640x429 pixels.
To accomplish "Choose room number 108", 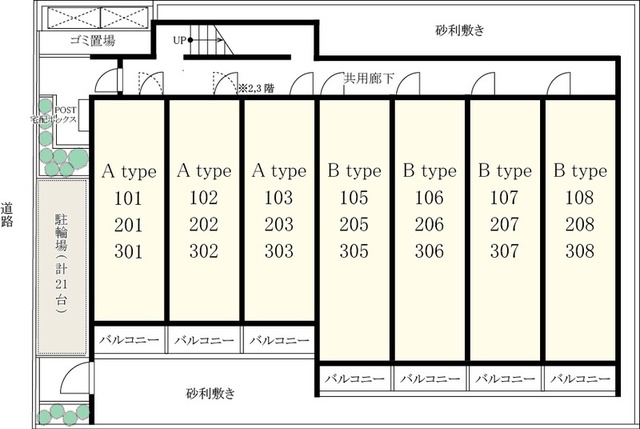I will pos(580,198).
